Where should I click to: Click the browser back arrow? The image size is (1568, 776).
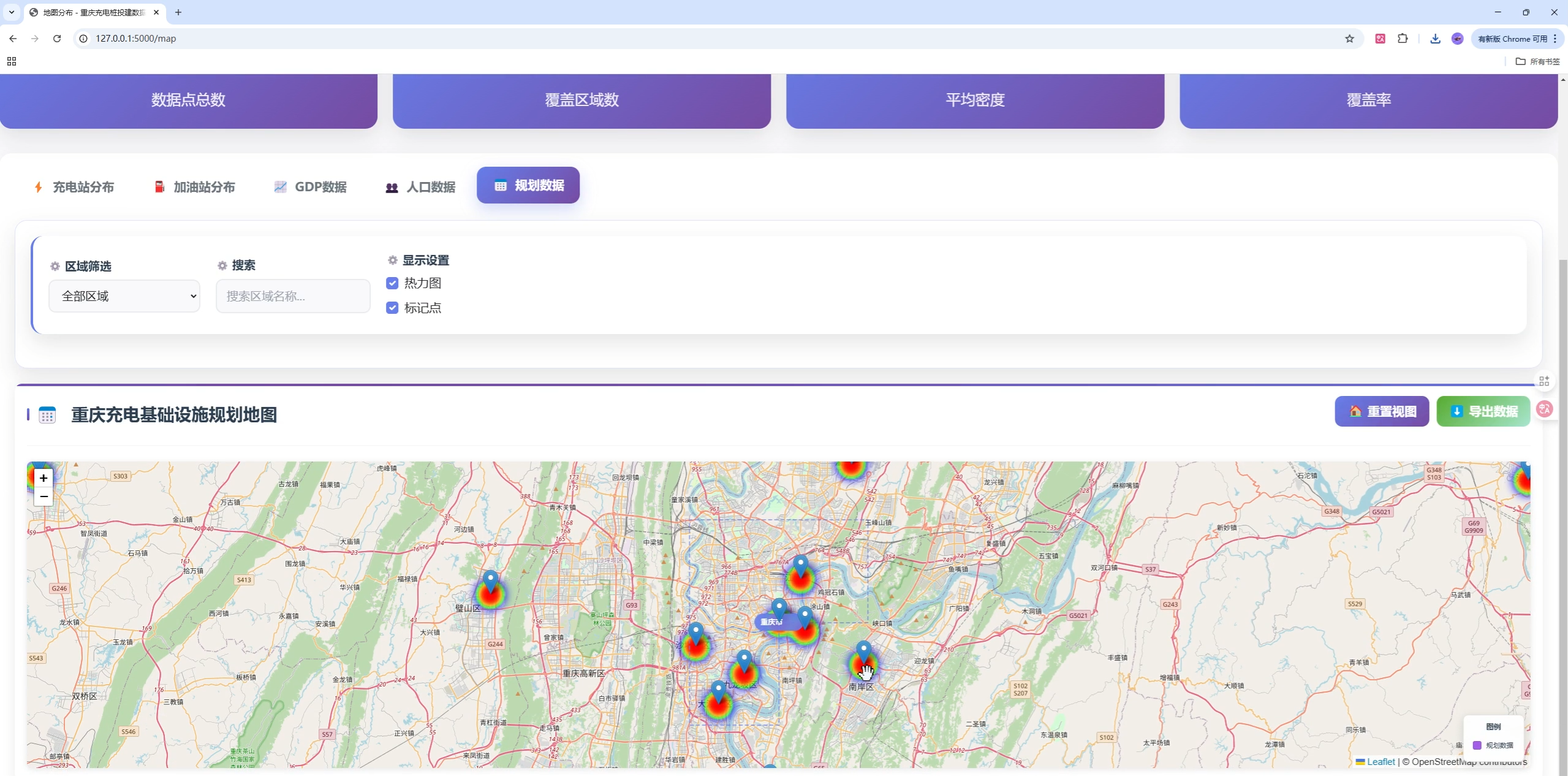point(13,39)
